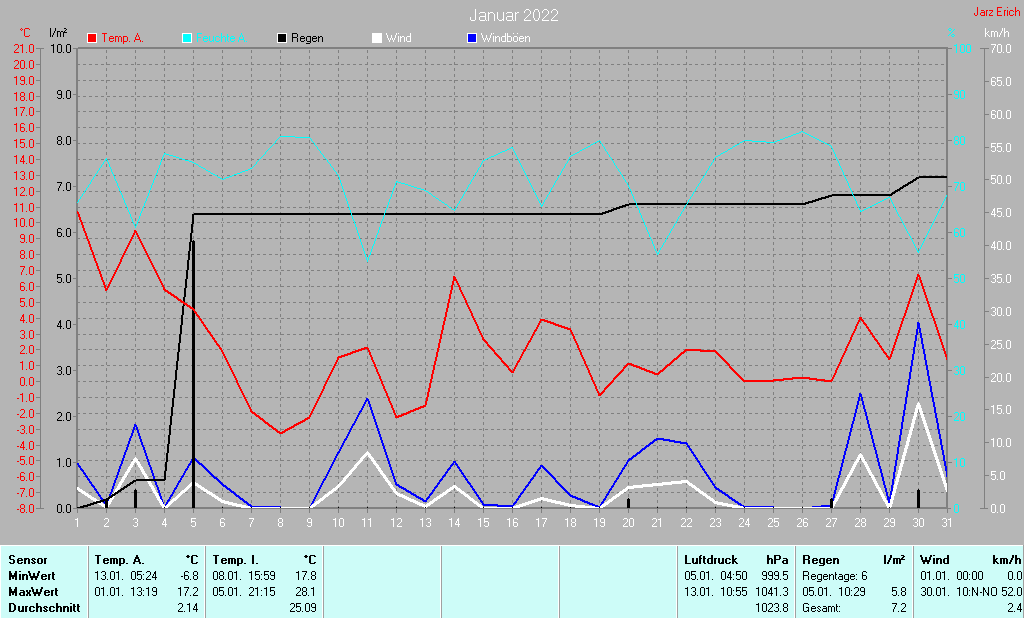Click the km/h axis unit label at top right

point(996,33)
